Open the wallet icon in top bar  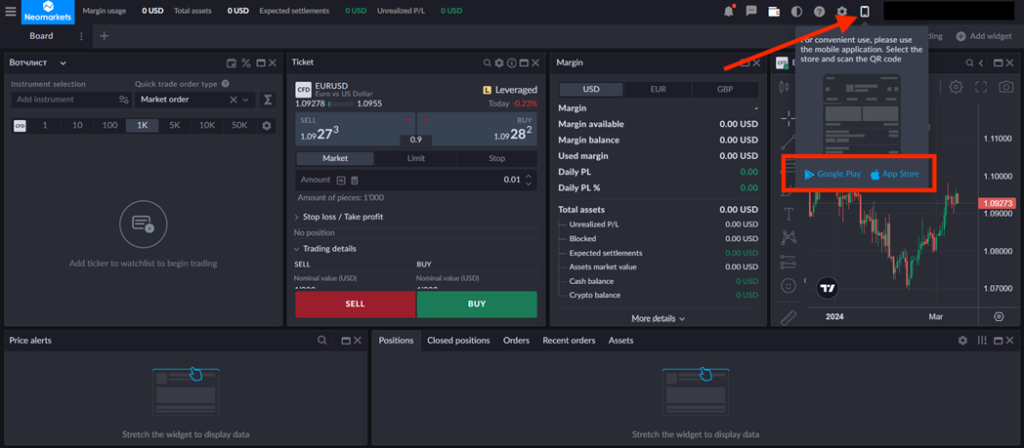[774, 11]
